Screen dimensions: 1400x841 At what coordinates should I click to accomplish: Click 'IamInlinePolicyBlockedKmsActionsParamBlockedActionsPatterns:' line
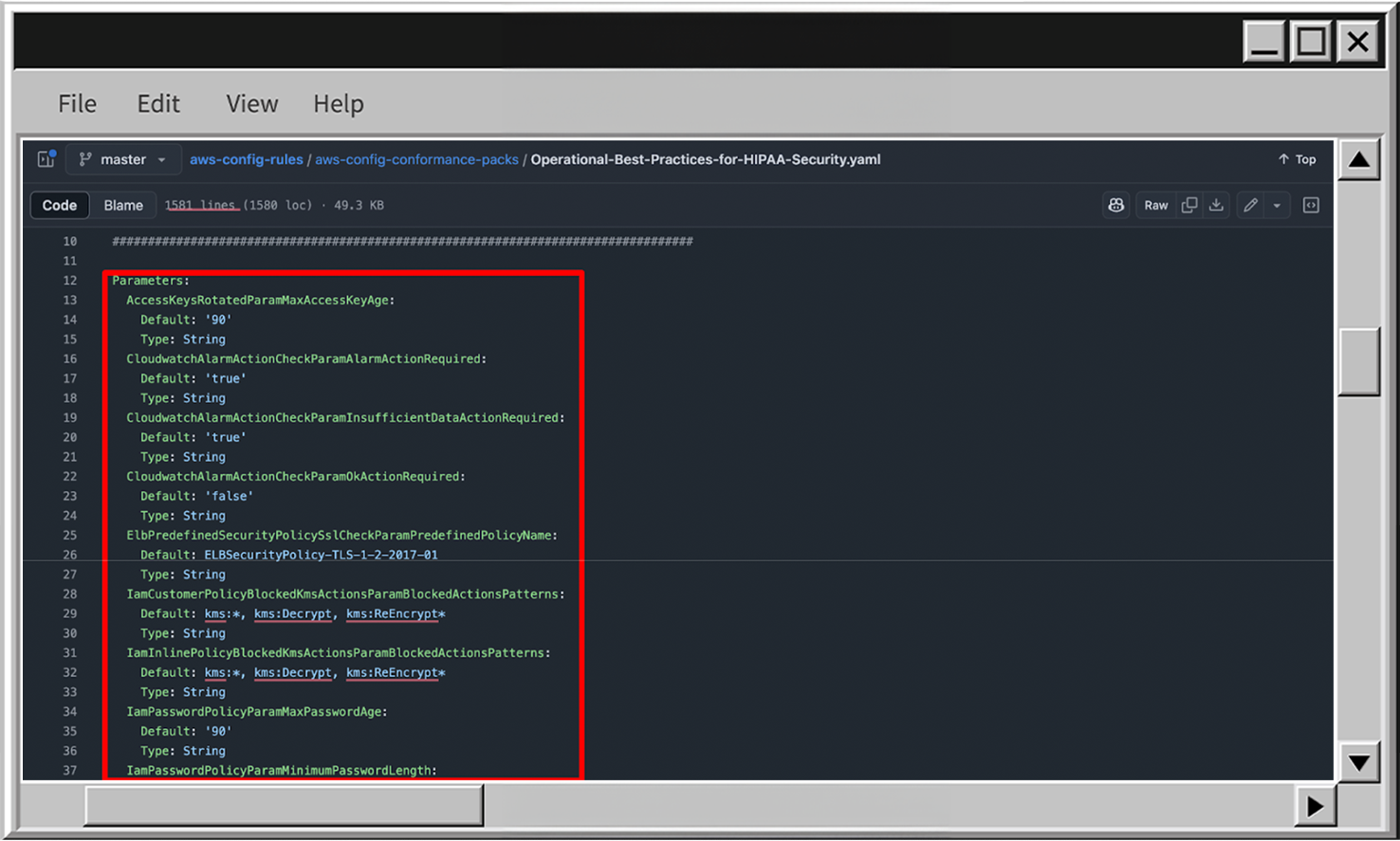[339, 653]
